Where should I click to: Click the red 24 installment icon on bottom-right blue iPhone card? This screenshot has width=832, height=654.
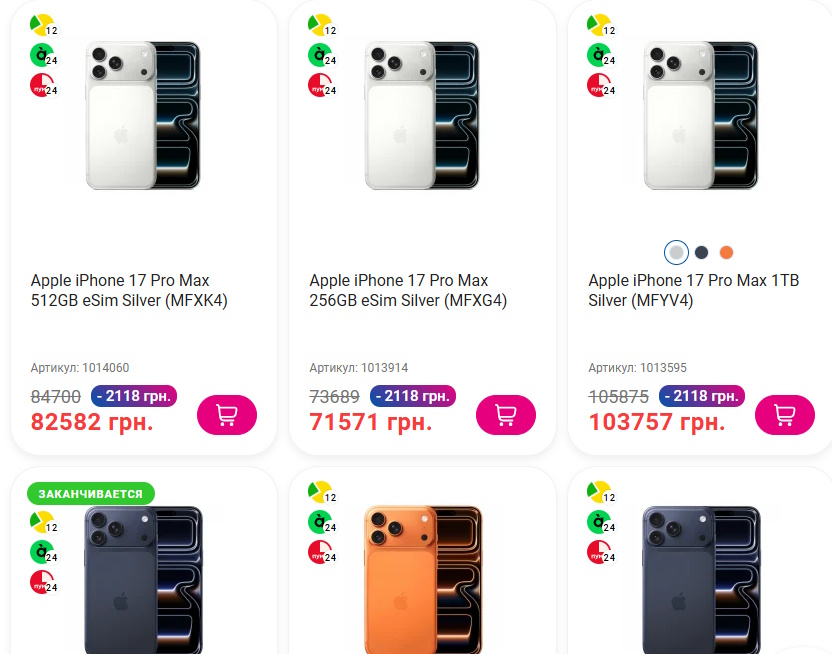click(601, 552)
